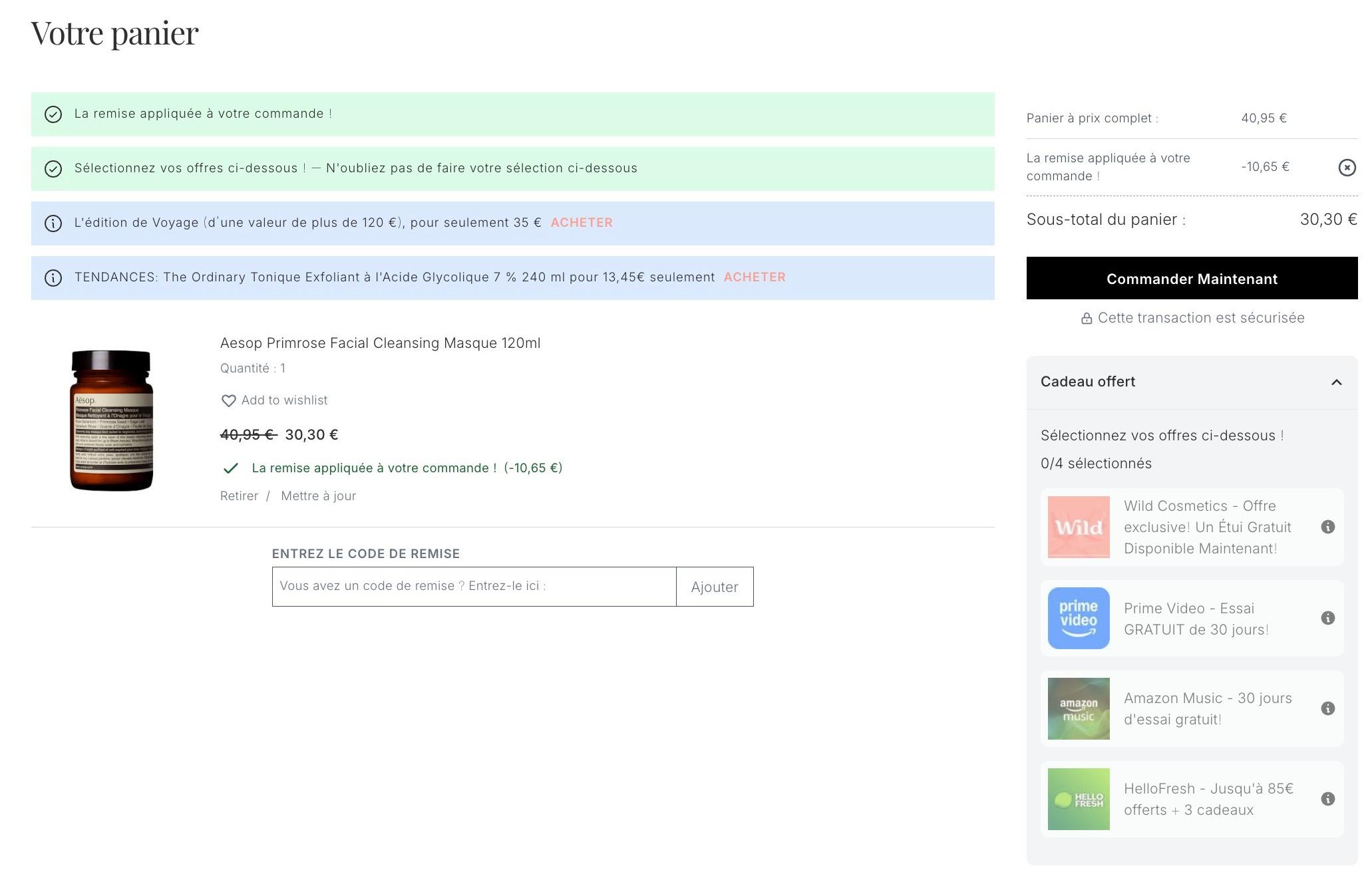Click the info icon on TENDANCES banner
The width and height of the screenshot is (1372, 878).
(x=53, y=278)
